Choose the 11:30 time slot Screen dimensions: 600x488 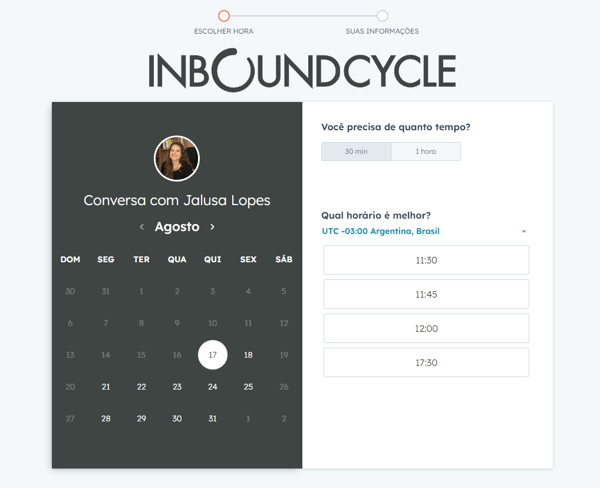point(426,260)
